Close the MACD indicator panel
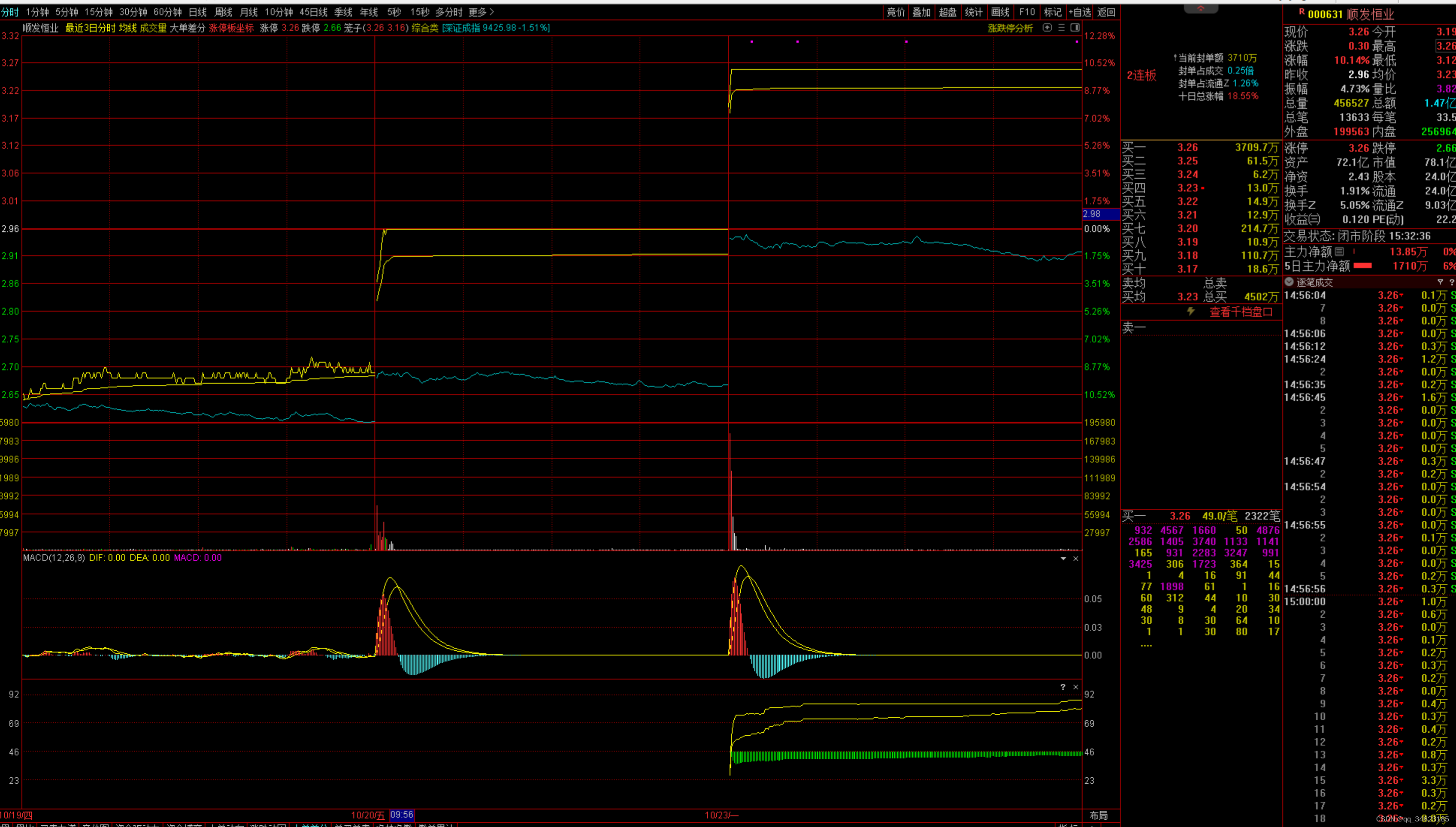 (1075, 558)
